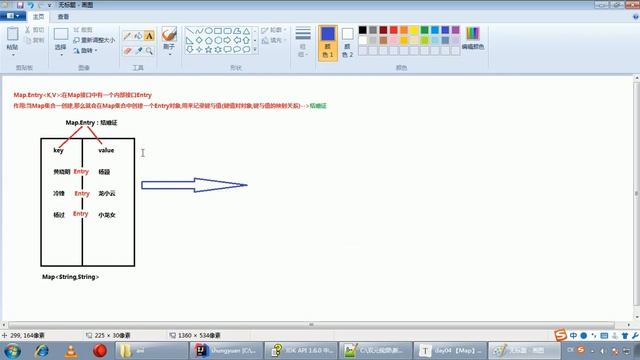
Task: Click Save icon in quick access toolbar
Action: (20, 5)
